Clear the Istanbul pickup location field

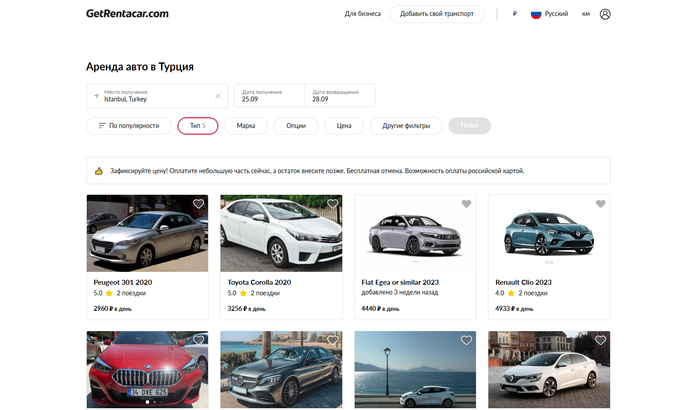pos(218,96)
